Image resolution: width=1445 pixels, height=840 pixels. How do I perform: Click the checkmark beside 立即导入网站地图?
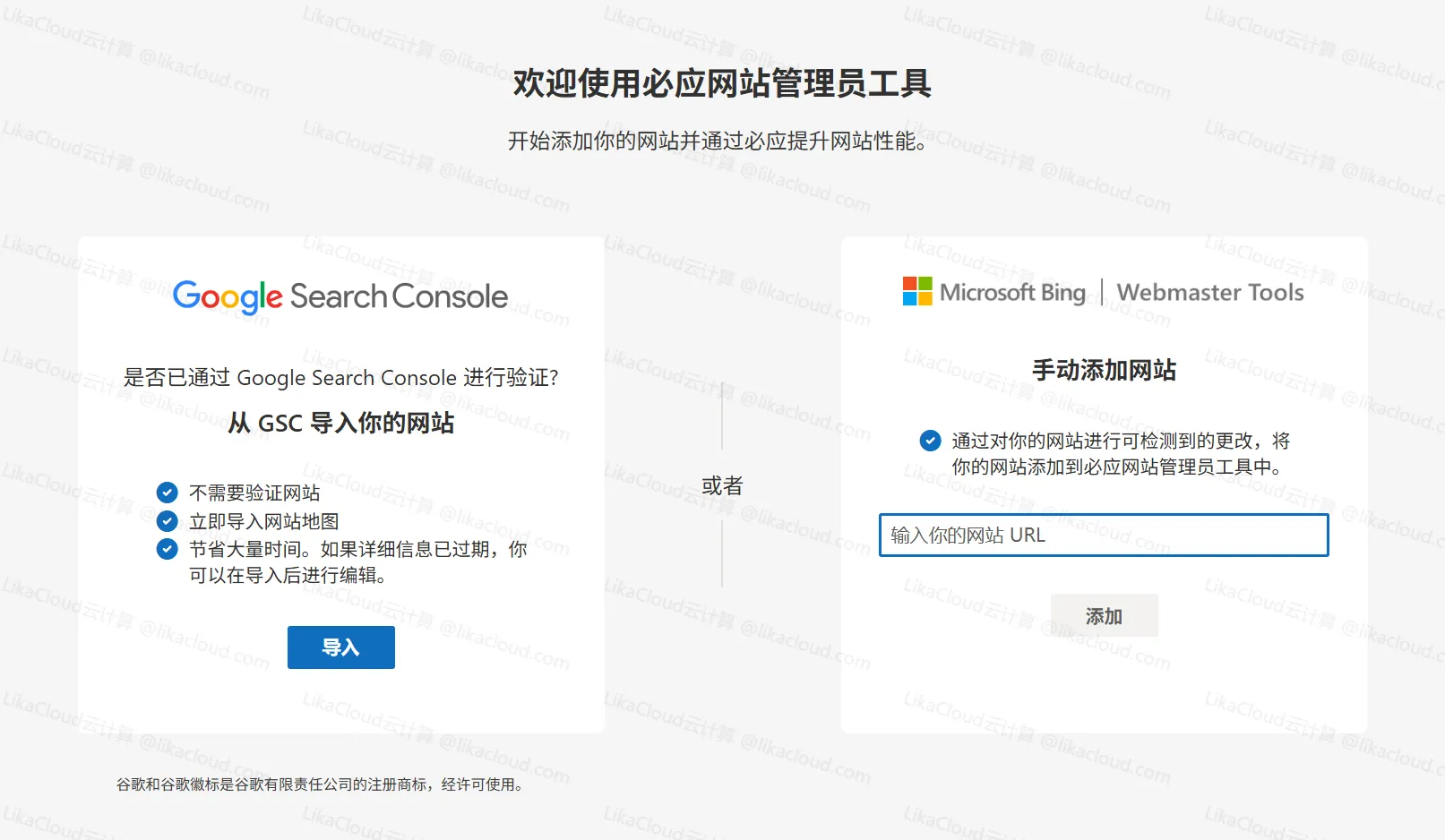click(167, 520)
